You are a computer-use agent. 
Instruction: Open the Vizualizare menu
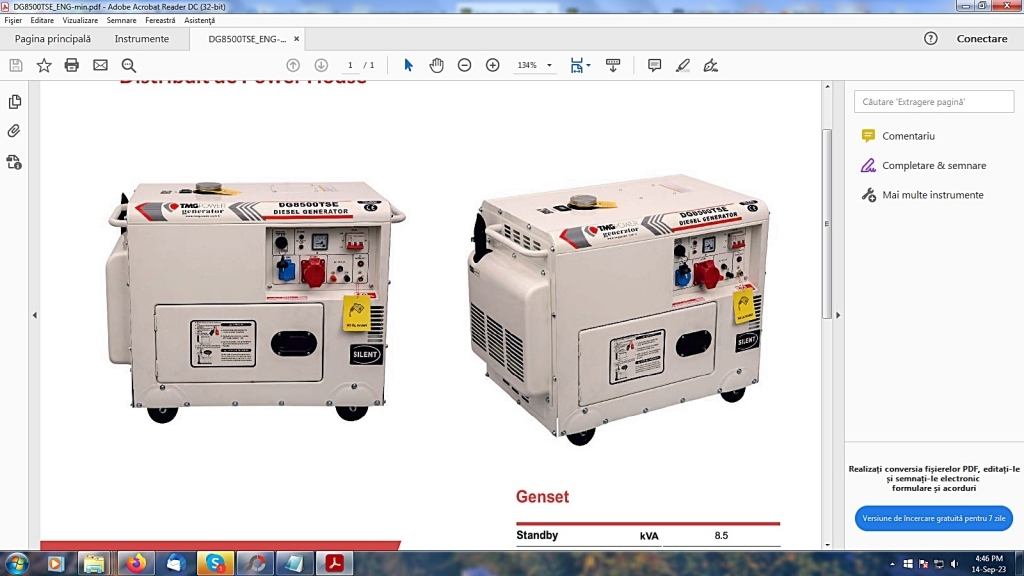click(80, 20)
